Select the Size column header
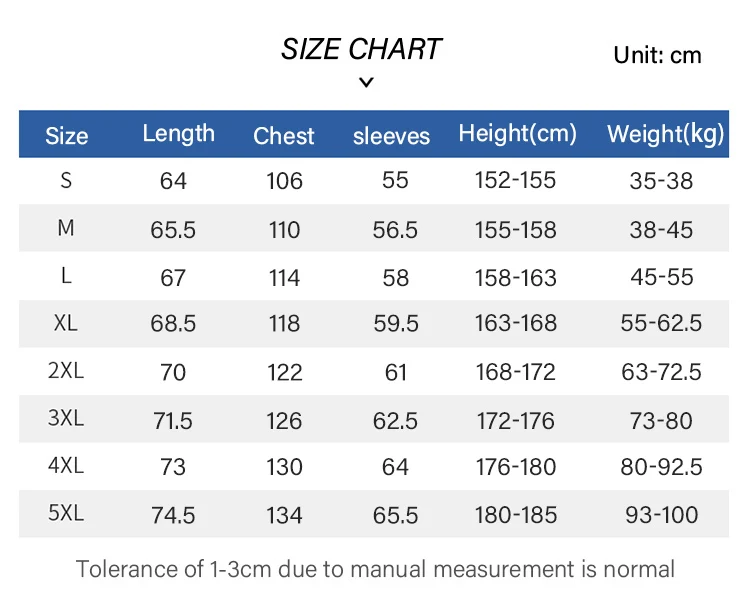Viewport: 750px width, 600px height. point(67,136)
